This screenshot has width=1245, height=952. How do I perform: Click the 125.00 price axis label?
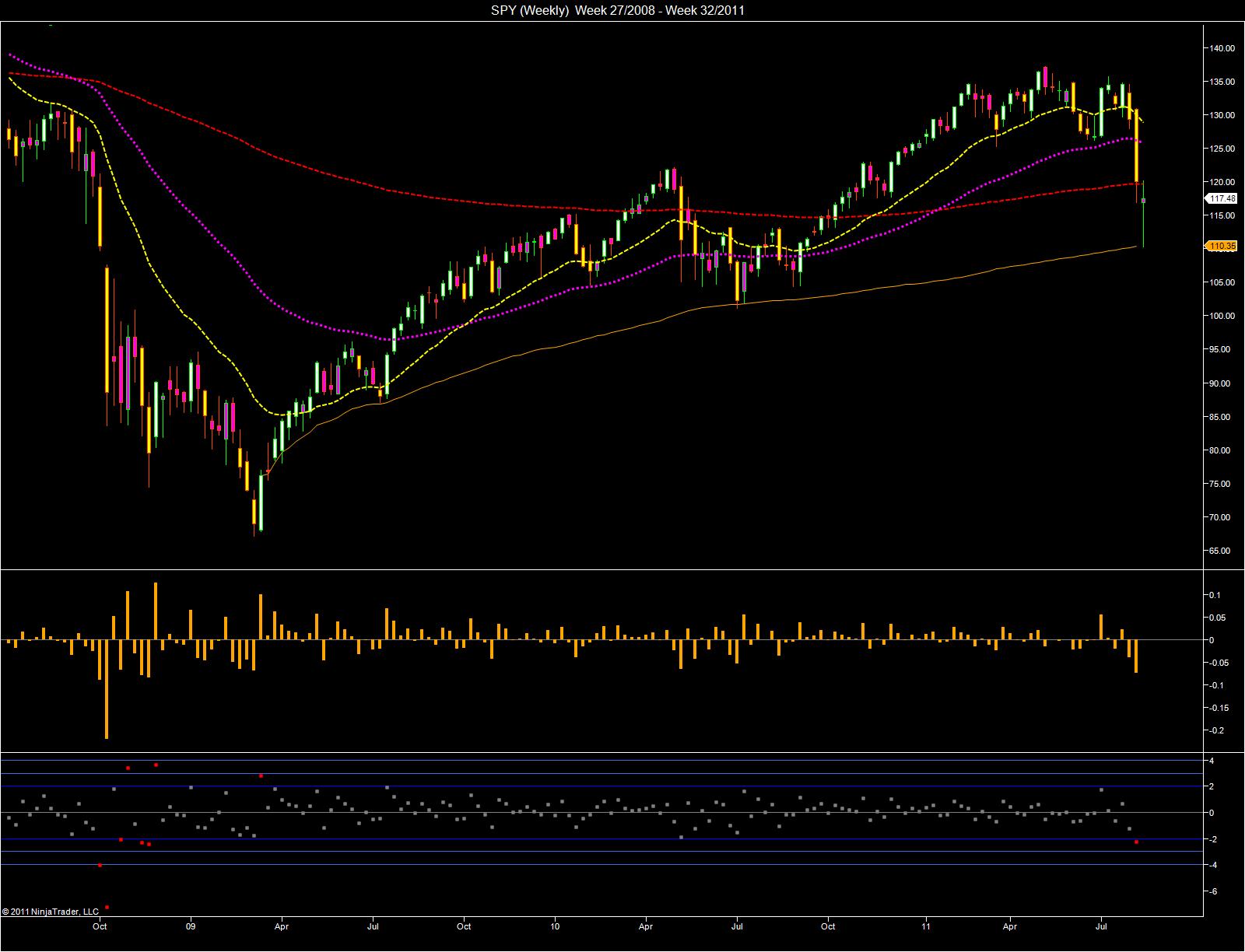[x=1223, y=149]
